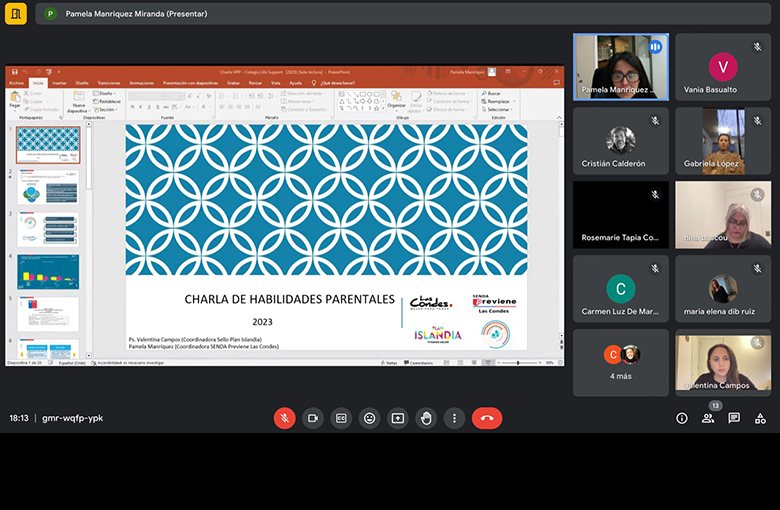Open the meeting details info icon
780x510 pixels.
click(x=682, y=418)
